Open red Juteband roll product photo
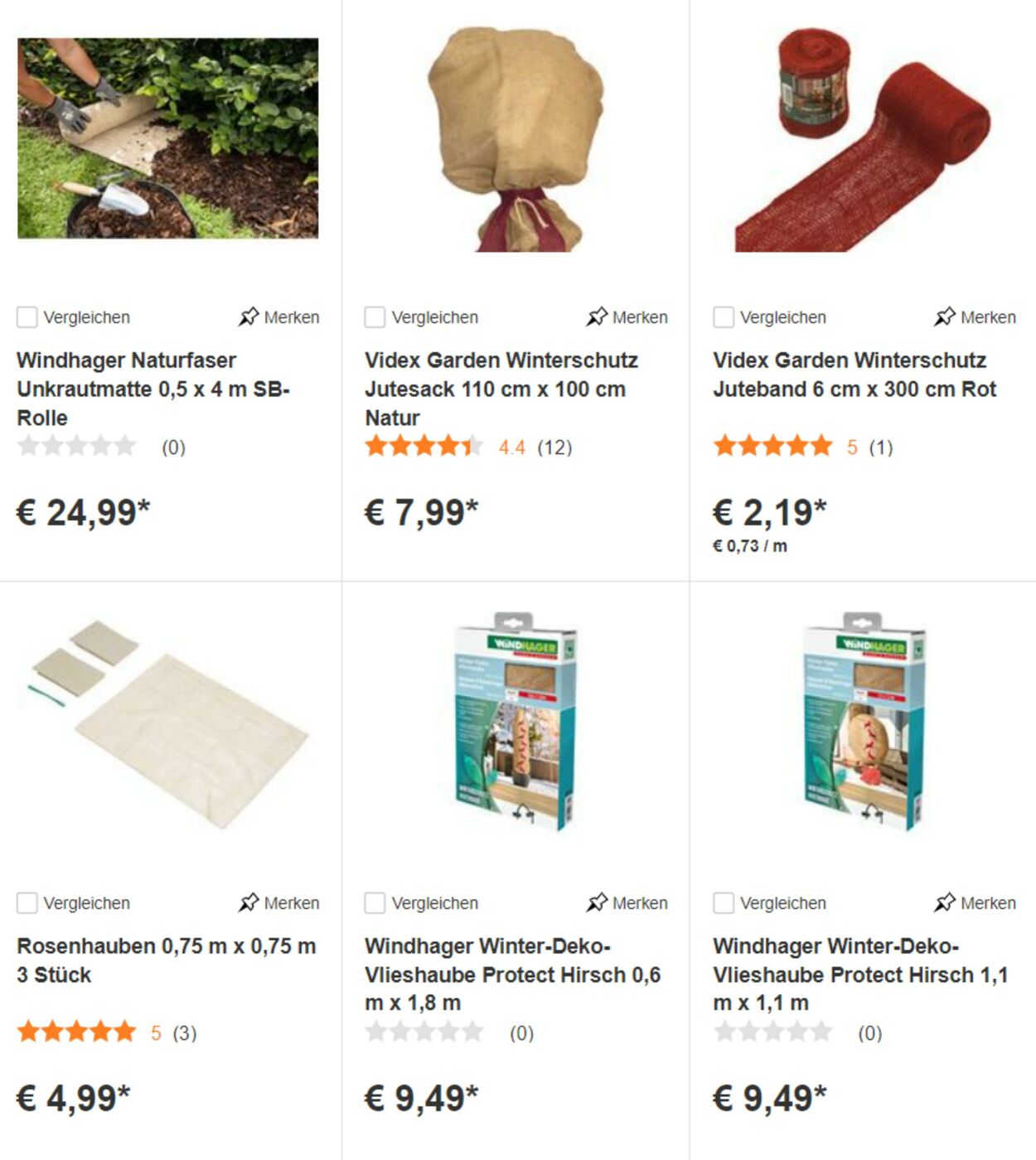Viewport: 1036px width, 1160px height. tap(863, 139)
